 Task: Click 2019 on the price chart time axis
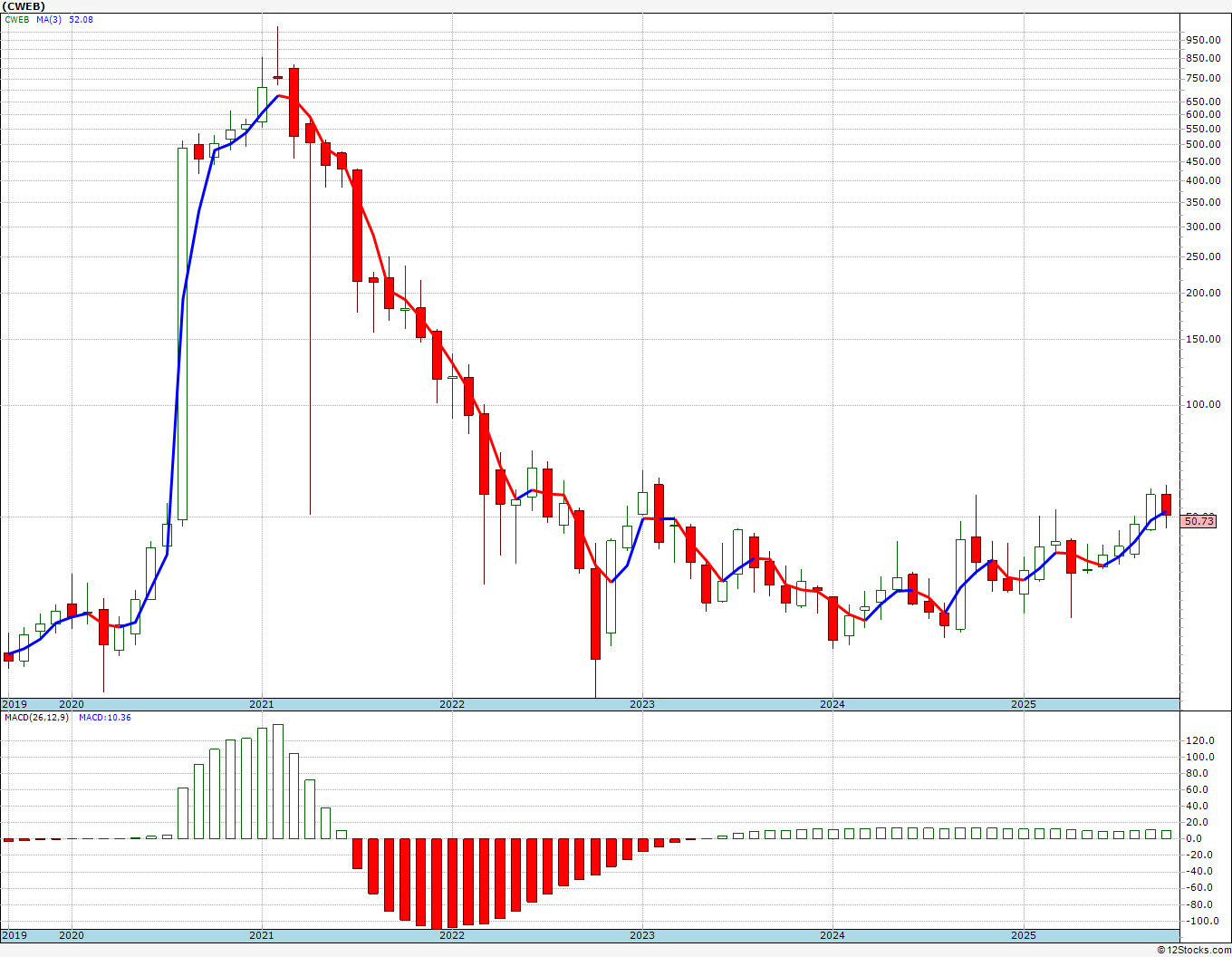(14, 704)
